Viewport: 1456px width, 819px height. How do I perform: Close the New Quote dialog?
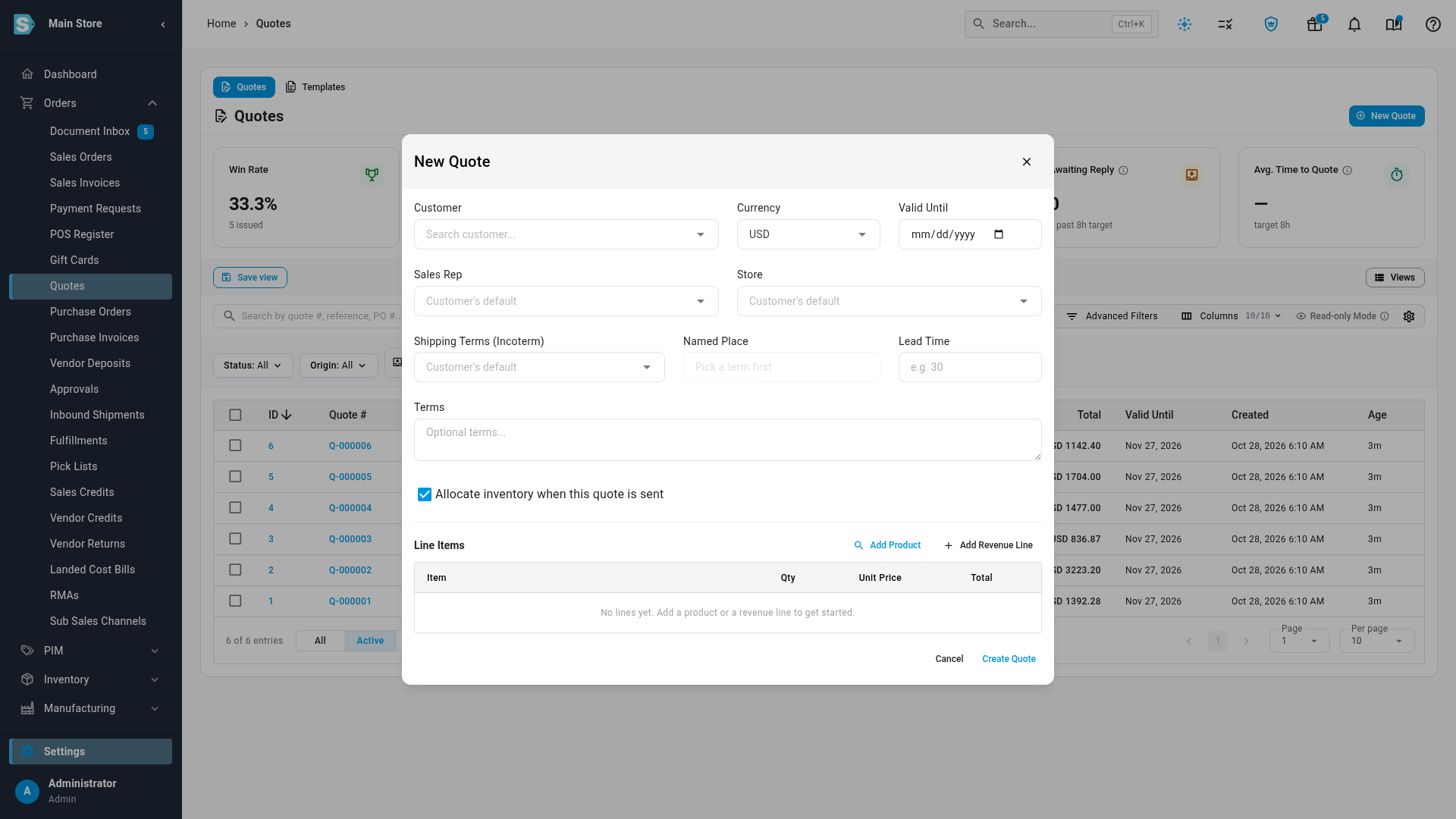click(1027, 162)
